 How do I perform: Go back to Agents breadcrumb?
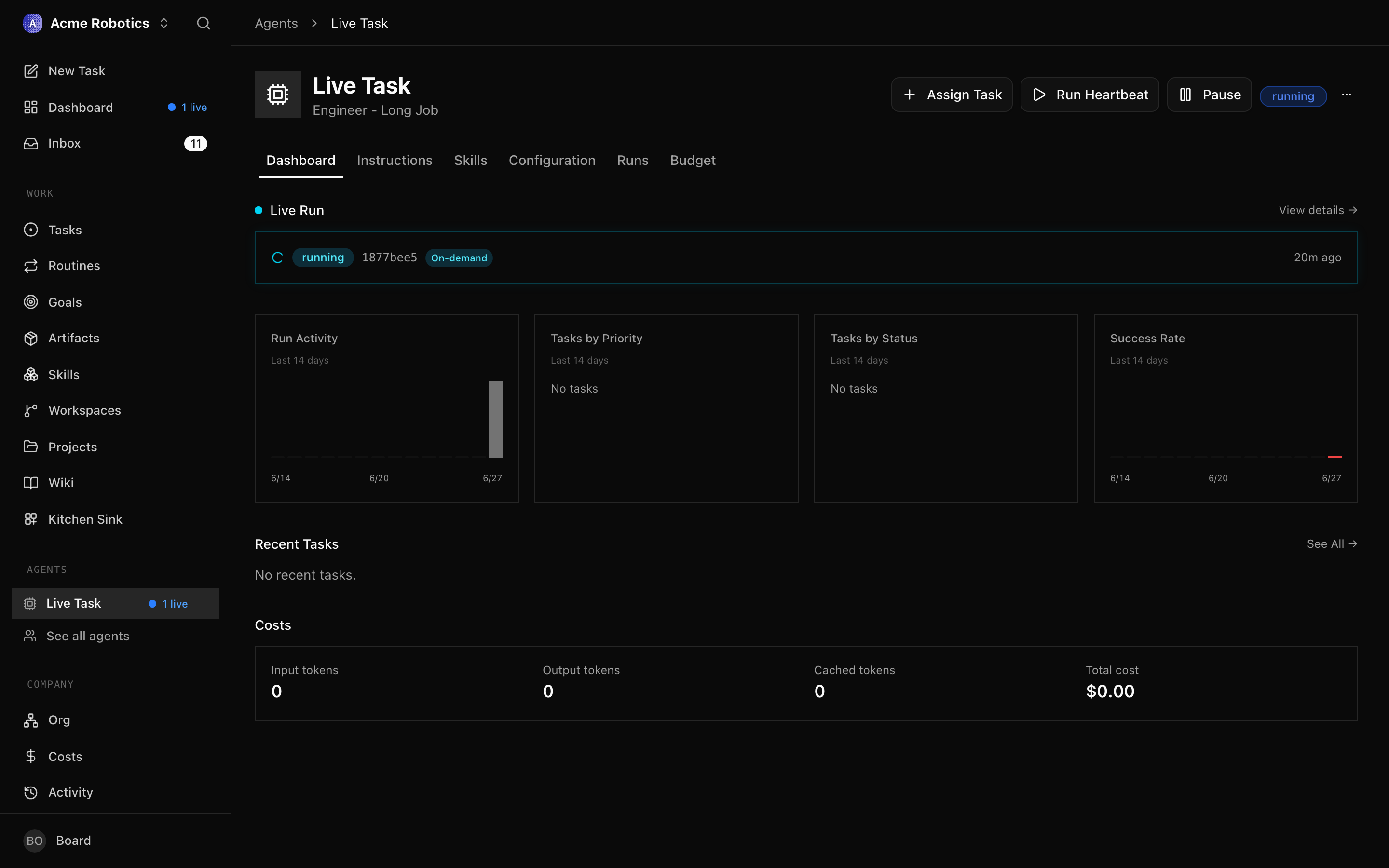pos(276,23)
